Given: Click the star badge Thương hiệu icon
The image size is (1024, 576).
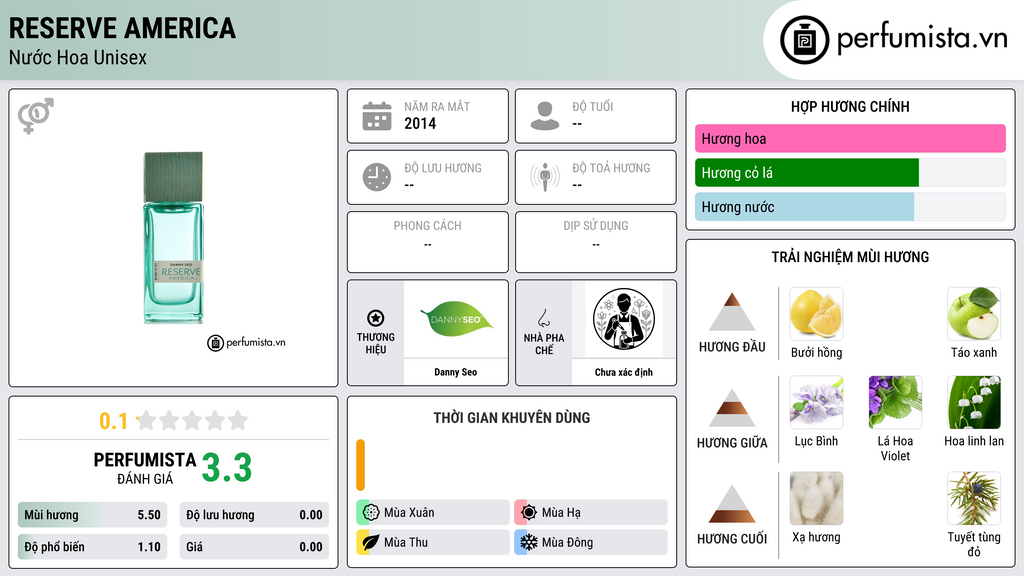Looking at the screenshot, I should coord(376,318).
